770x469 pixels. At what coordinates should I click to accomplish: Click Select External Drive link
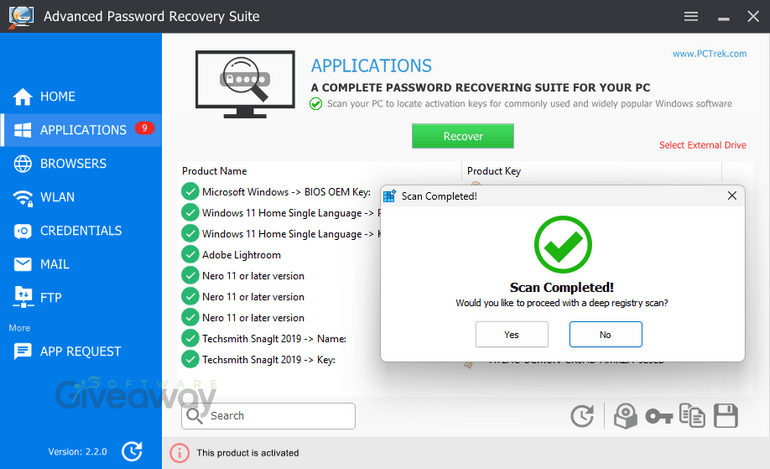(x=702, y=145)
